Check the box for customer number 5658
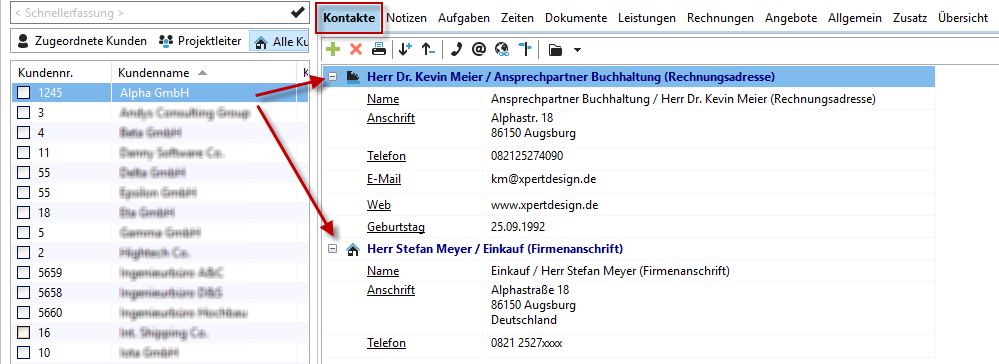Viewport: 999px width, 364px height. (x=24, y=292)
